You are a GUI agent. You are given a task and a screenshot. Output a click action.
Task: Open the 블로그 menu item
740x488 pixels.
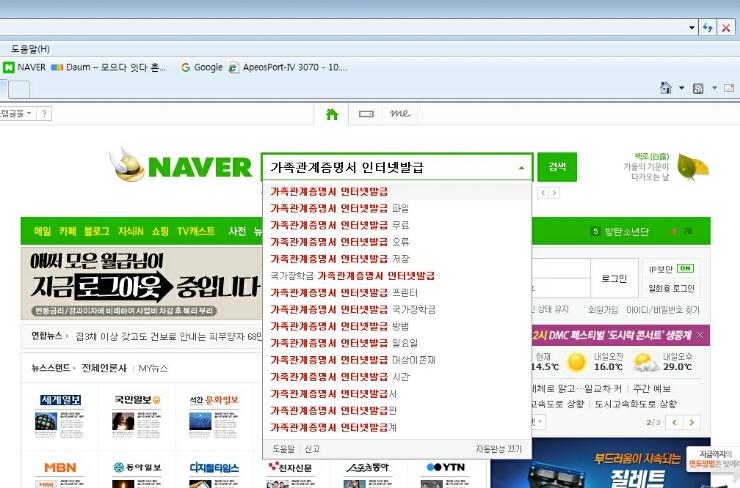point(96,231)
